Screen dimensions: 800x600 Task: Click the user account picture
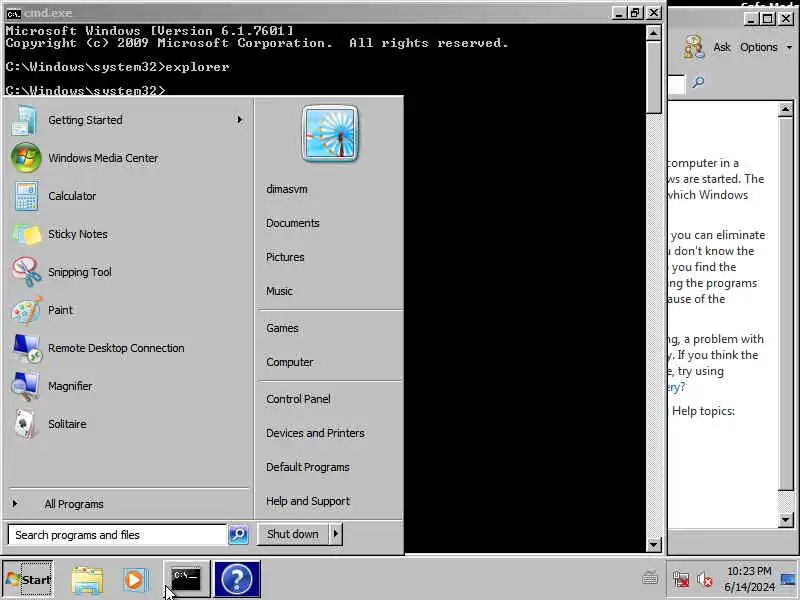[330, 134]
